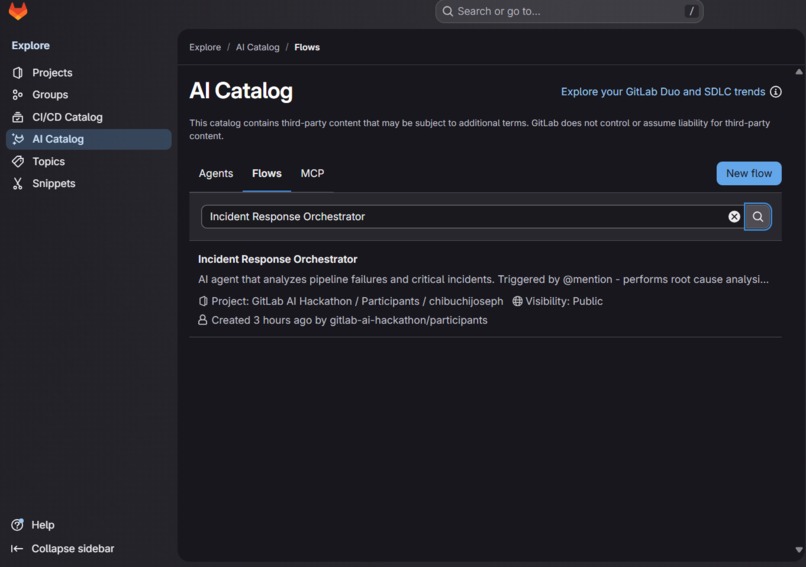Screen dimensions: 806x567
Task: Click the slash shortcut badge in search bar
Action: point(691,11)
